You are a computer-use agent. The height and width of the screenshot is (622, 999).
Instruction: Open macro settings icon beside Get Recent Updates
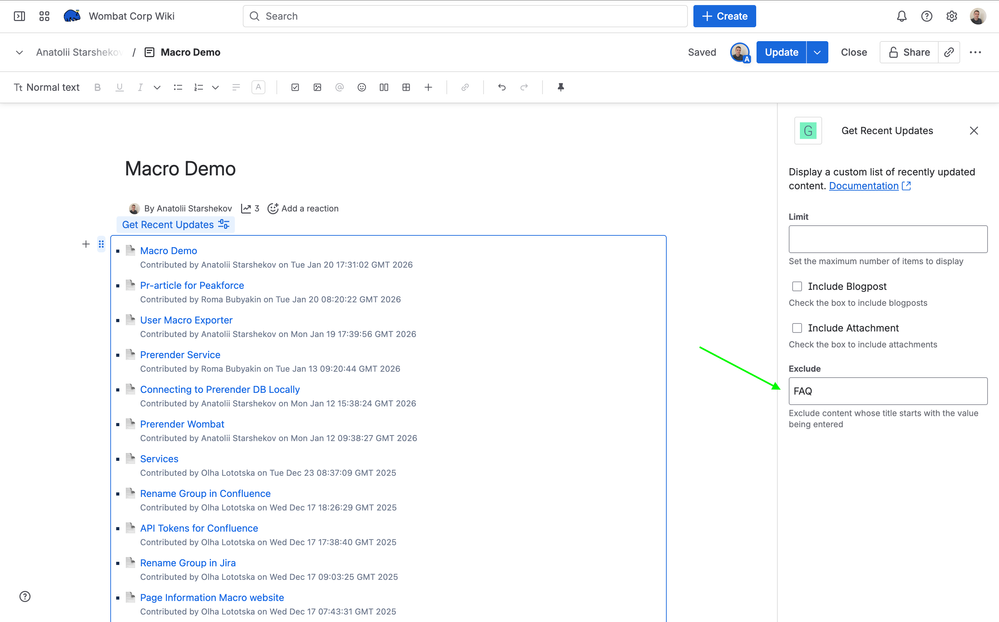(224, 224)
